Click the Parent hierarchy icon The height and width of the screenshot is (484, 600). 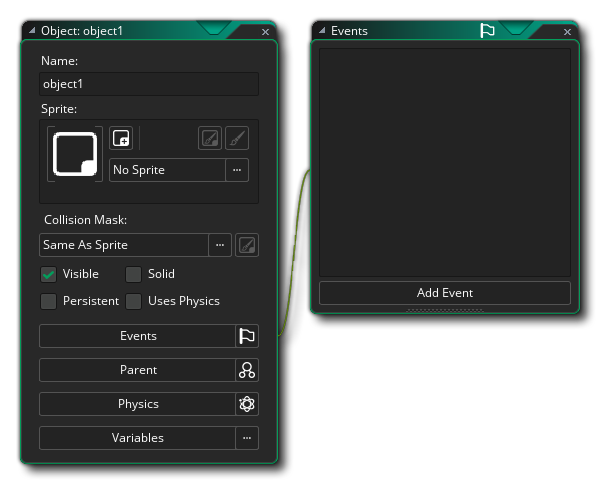click(247, 370)
